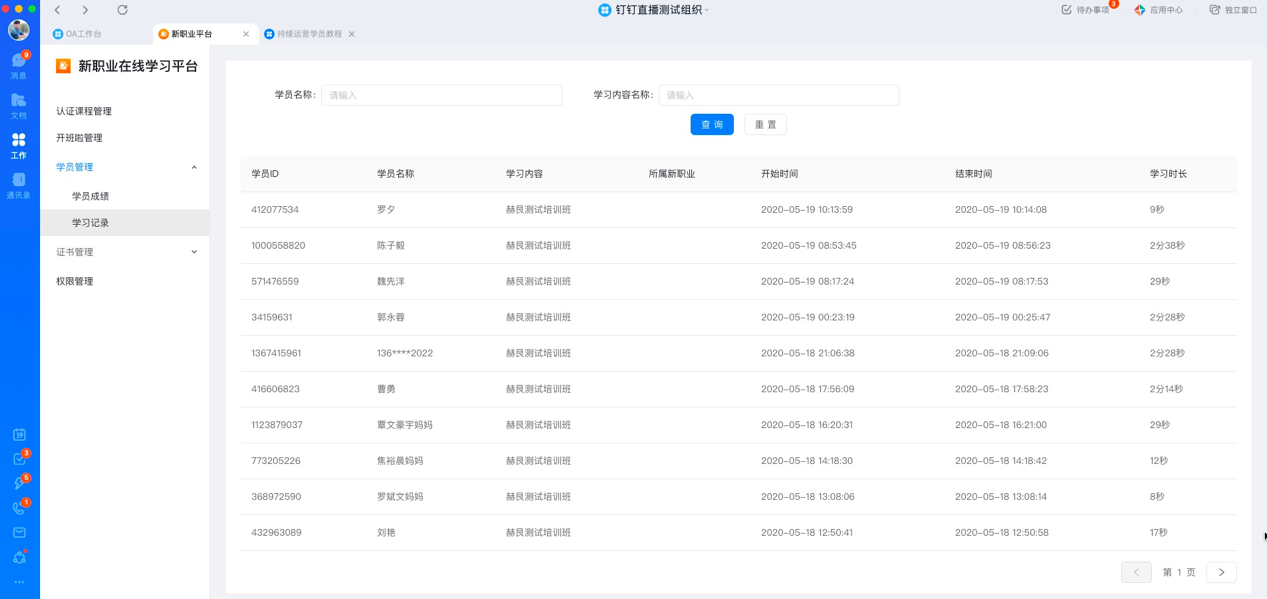1267x599 pixels.
Task: Select 学员成绩 in the side menu
Action: click(91, 196)
